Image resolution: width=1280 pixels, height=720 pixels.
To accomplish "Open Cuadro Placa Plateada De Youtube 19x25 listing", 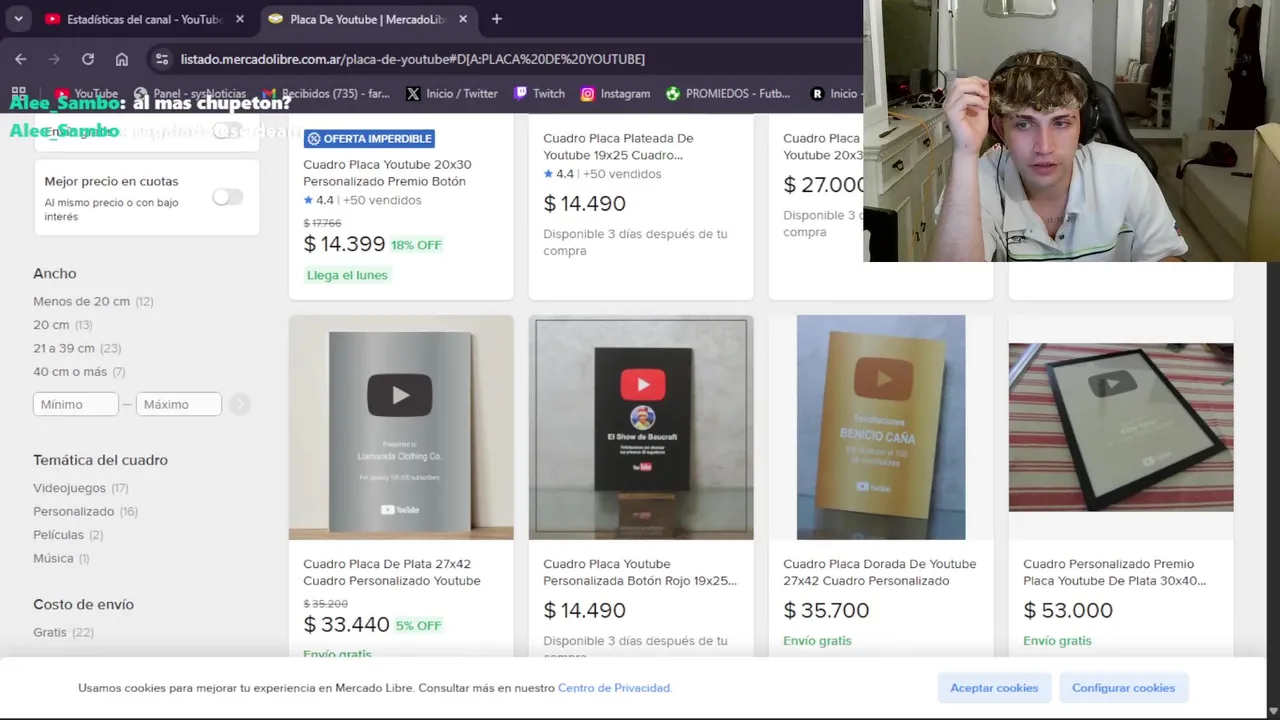I will (x=618, y=146).
